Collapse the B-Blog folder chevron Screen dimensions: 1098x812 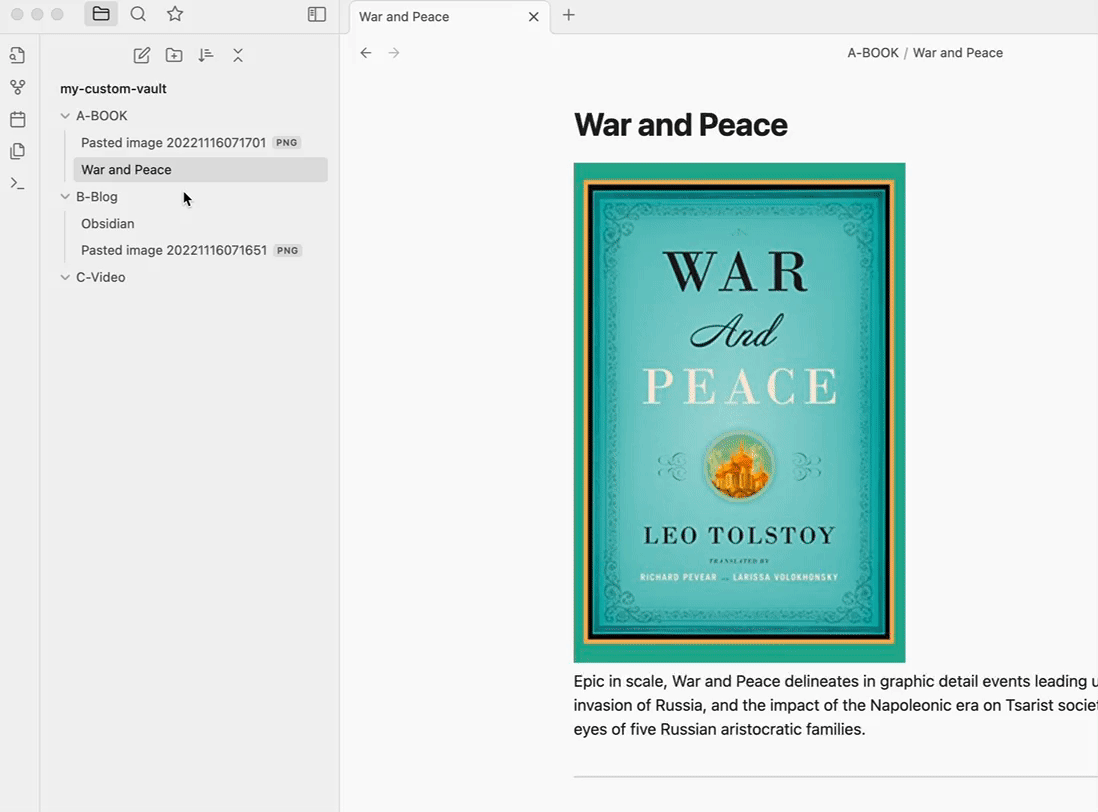pyautogui.click(x=65, y=197)
